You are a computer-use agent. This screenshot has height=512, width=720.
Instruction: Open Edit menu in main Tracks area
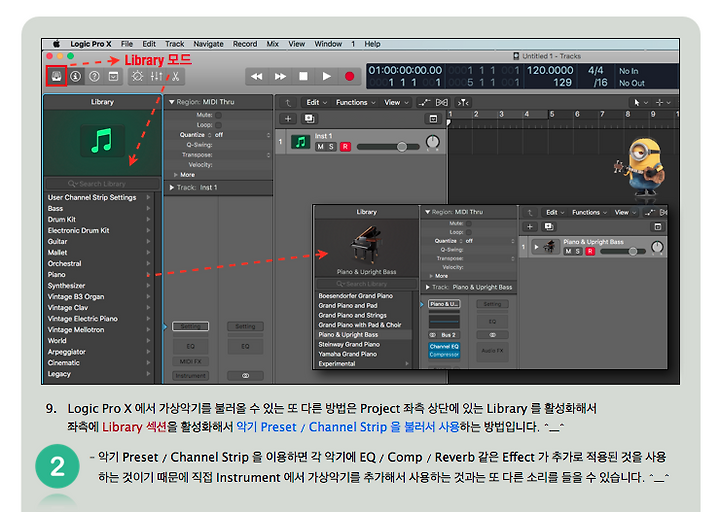point(316,102)
